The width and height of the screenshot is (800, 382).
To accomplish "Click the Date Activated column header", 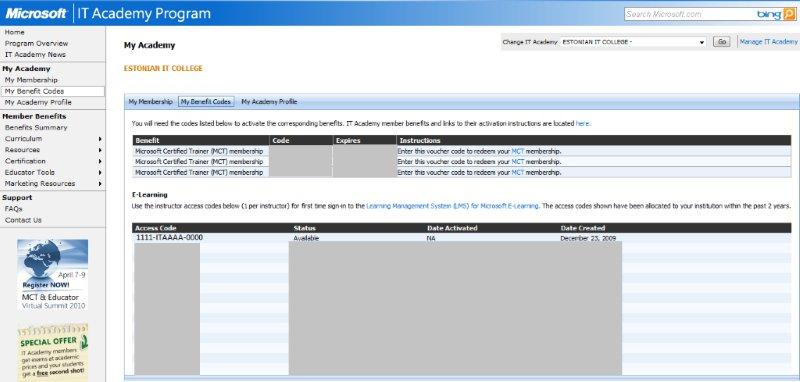I will [452, 228].
